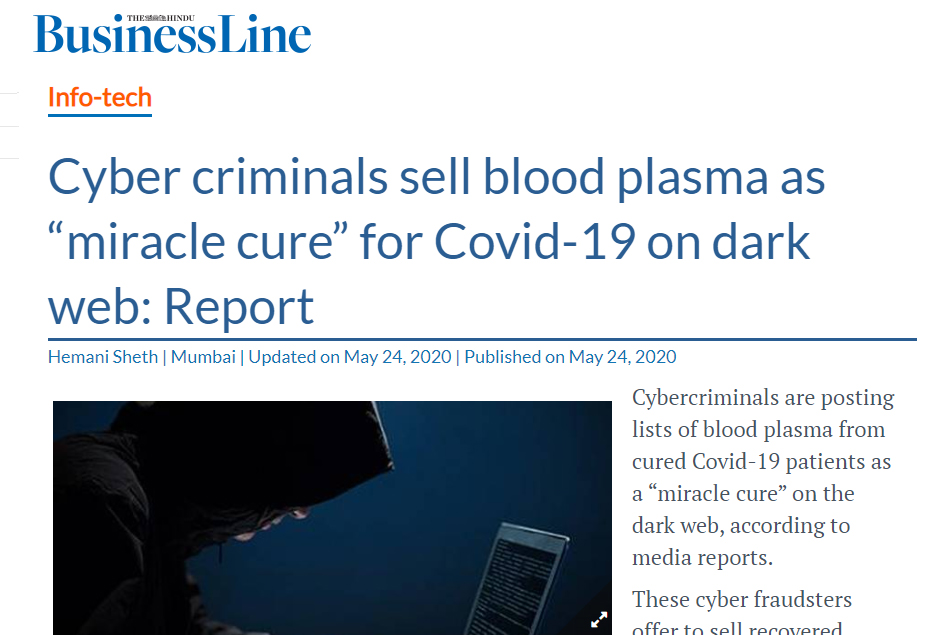
Task: Click 'media reports.' in the first paragraph
Action: pos(702,557)
